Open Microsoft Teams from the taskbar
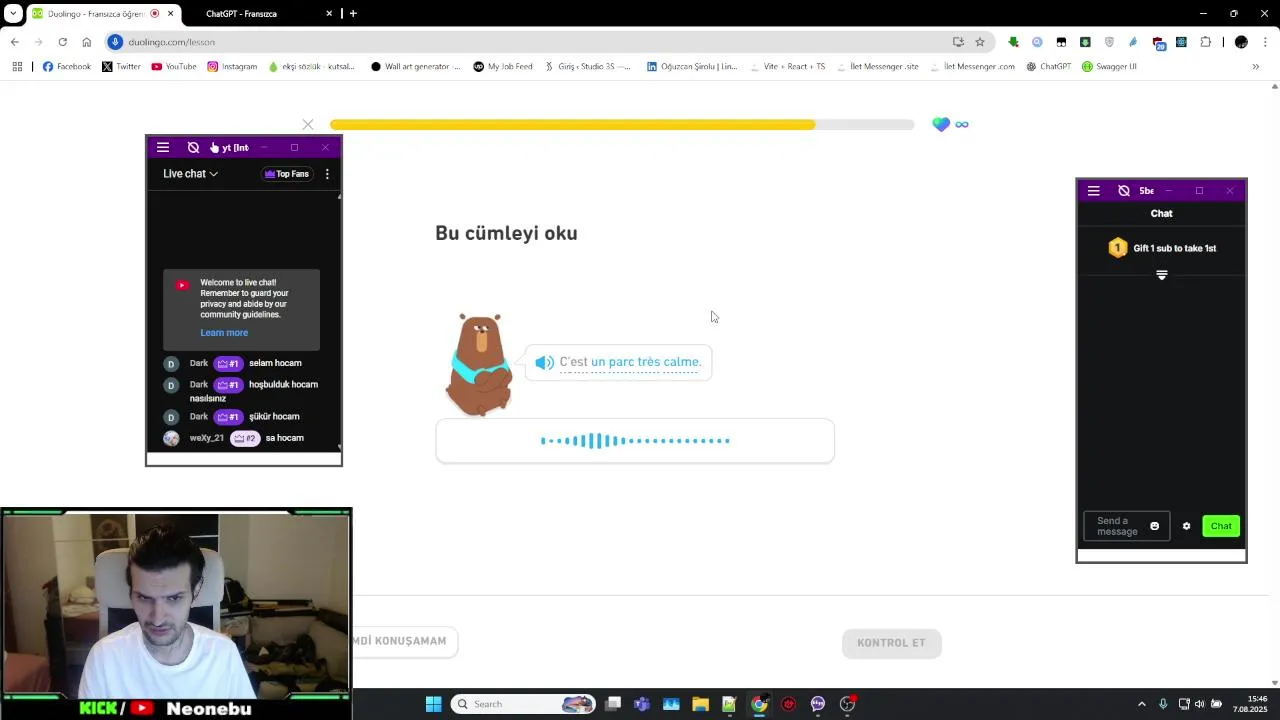 pos(642,704)
